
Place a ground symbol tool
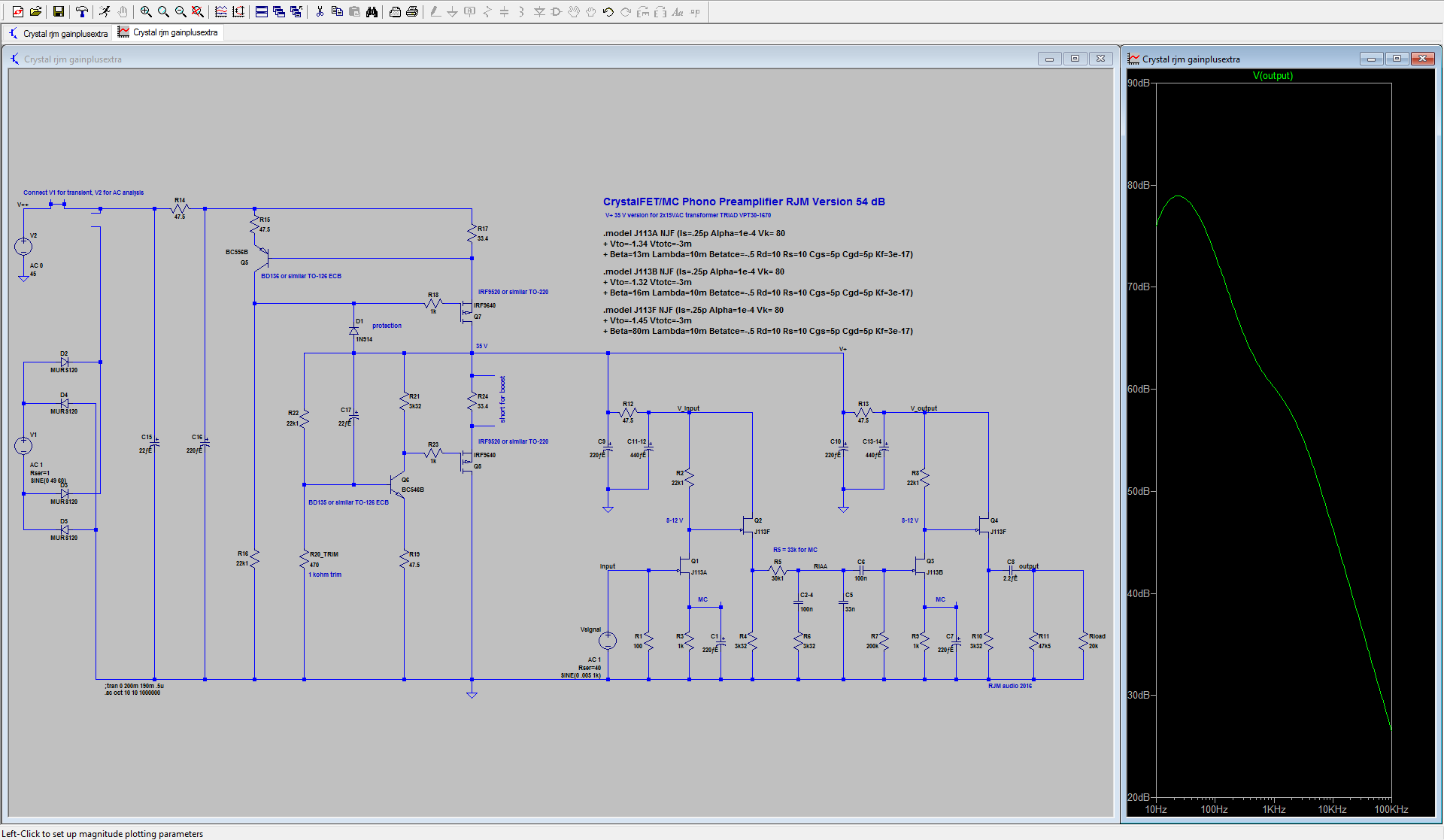pos(453,11)
